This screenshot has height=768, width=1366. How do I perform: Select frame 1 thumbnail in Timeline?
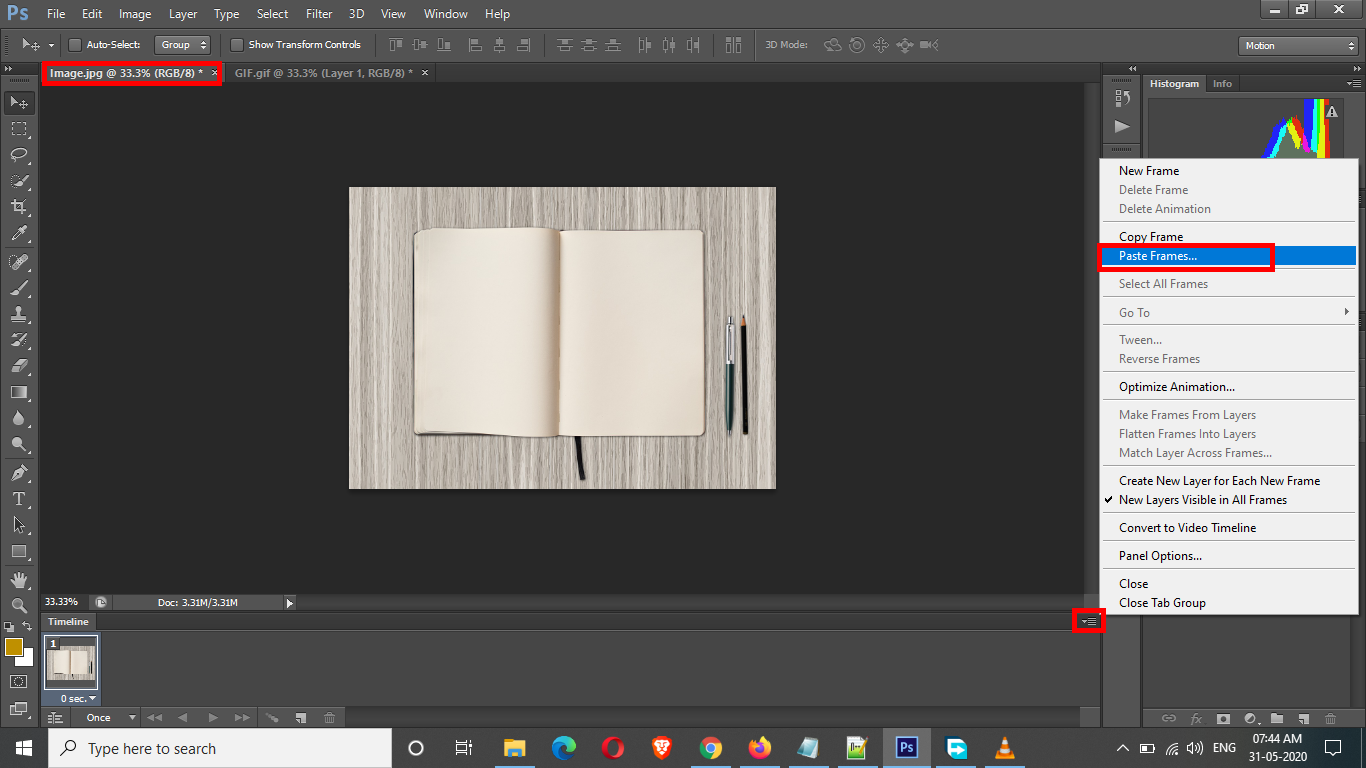tap(71, 664)
